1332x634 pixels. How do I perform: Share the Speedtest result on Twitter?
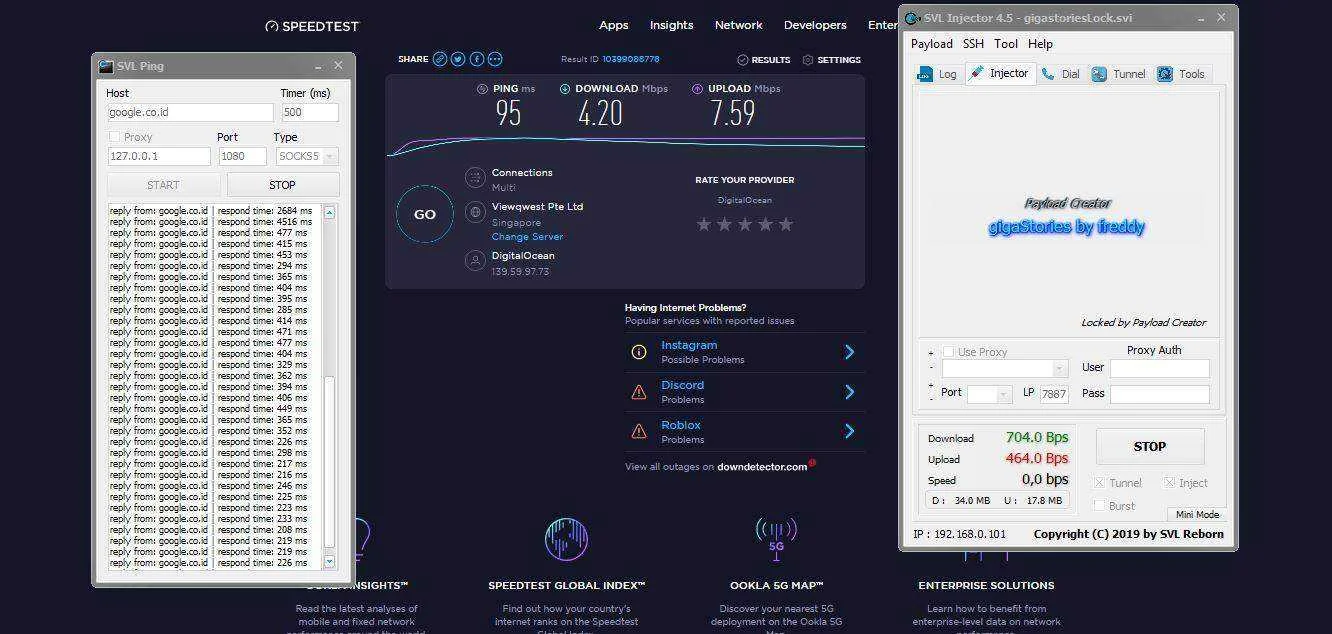[458, 59]
